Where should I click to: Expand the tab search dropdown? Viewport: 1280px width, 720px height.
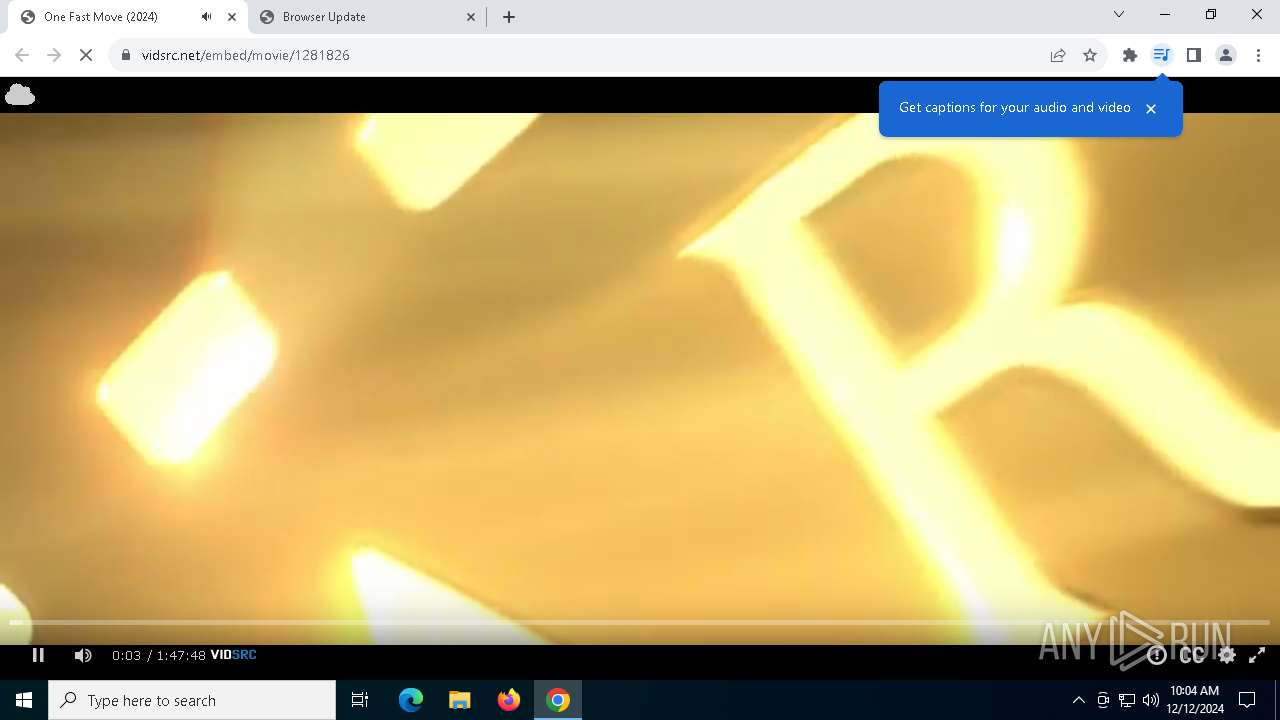(1119, 14)
